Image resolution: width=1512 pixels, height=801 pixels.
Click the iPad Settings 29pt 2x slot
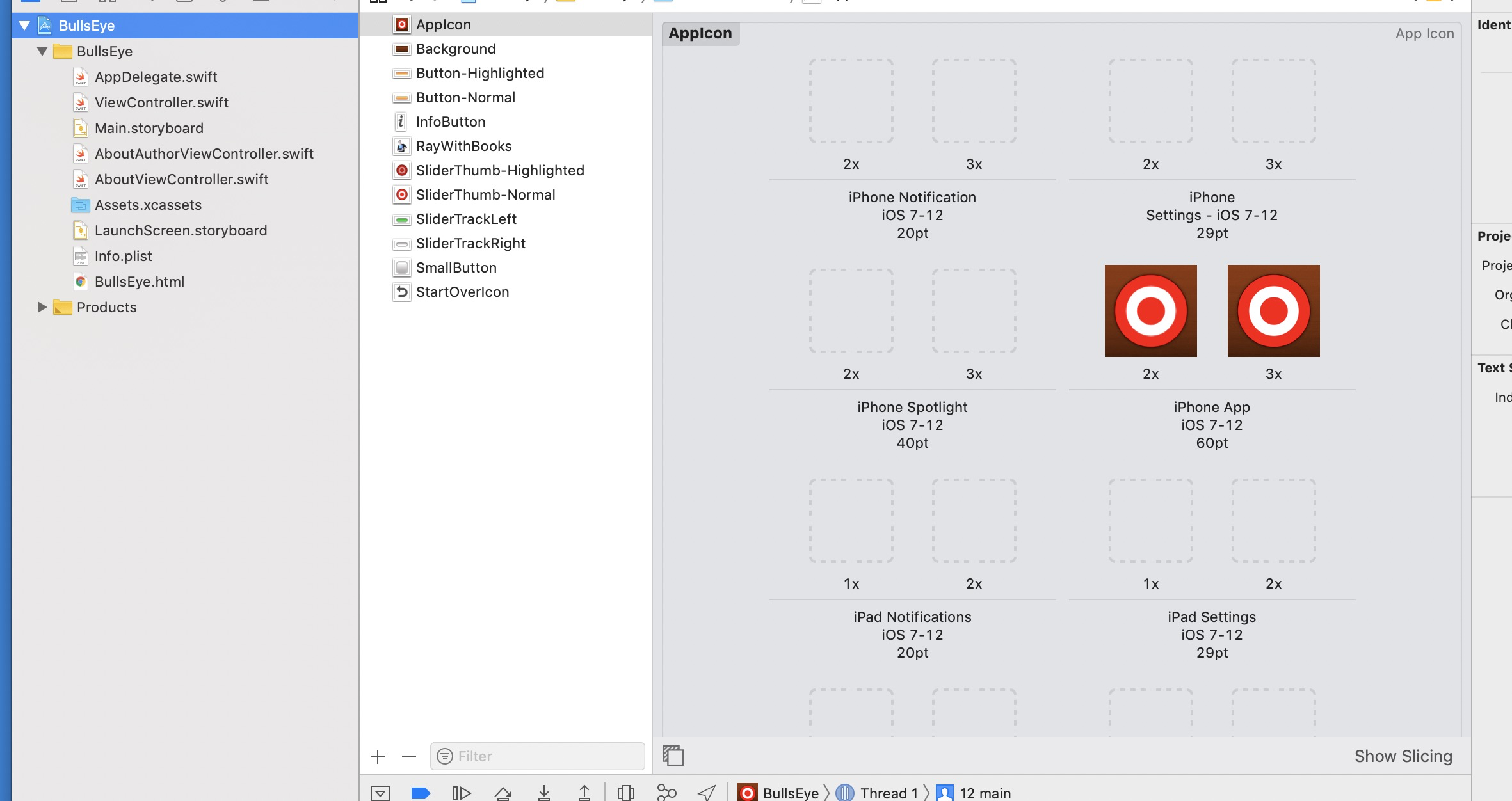(1274, 521)
